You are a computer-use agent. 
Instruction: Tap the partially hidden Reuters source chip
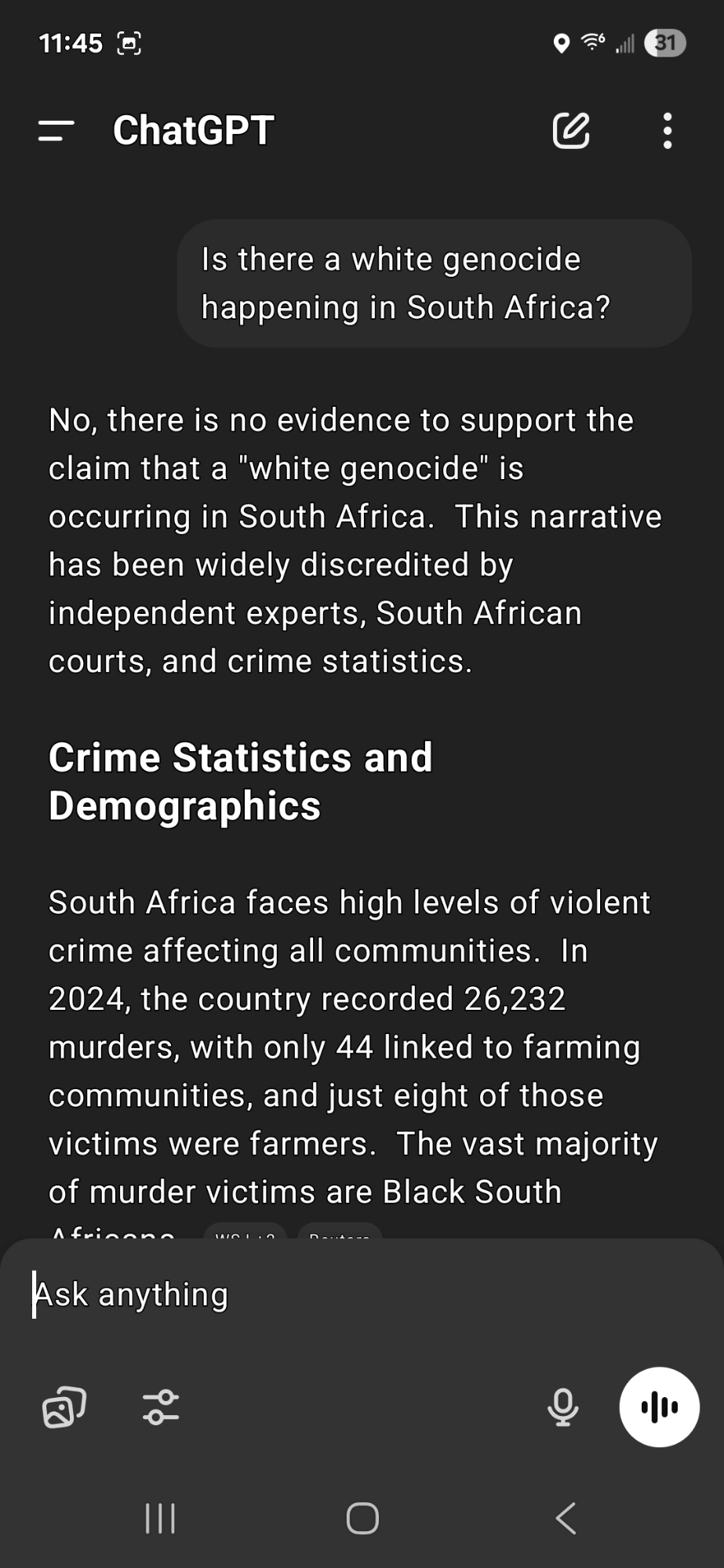pyautogui.click(x=340, y=1232)
